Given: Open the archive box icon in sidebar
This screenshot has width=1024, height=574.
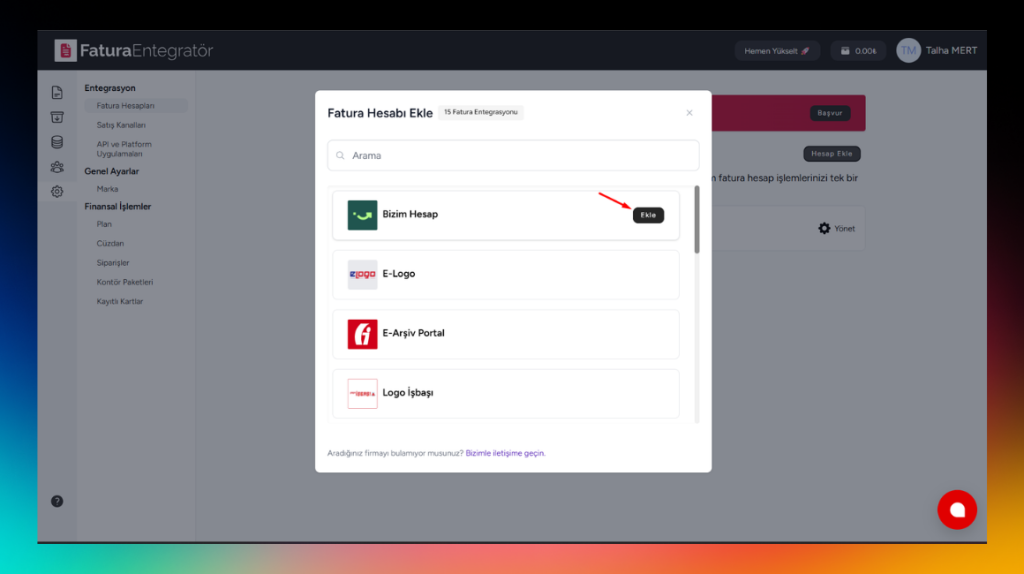Looking at the screenshot, I should click(x=57, y=117).
